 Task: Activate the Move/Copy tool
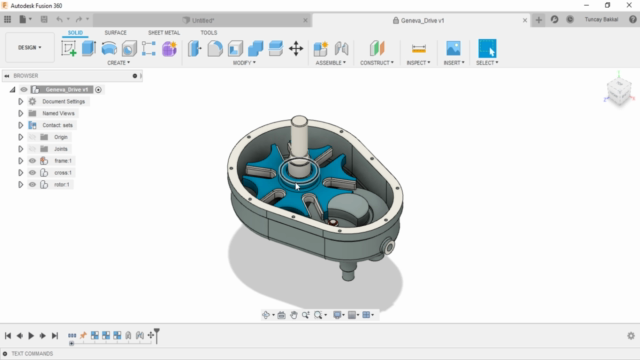(296, 49)
